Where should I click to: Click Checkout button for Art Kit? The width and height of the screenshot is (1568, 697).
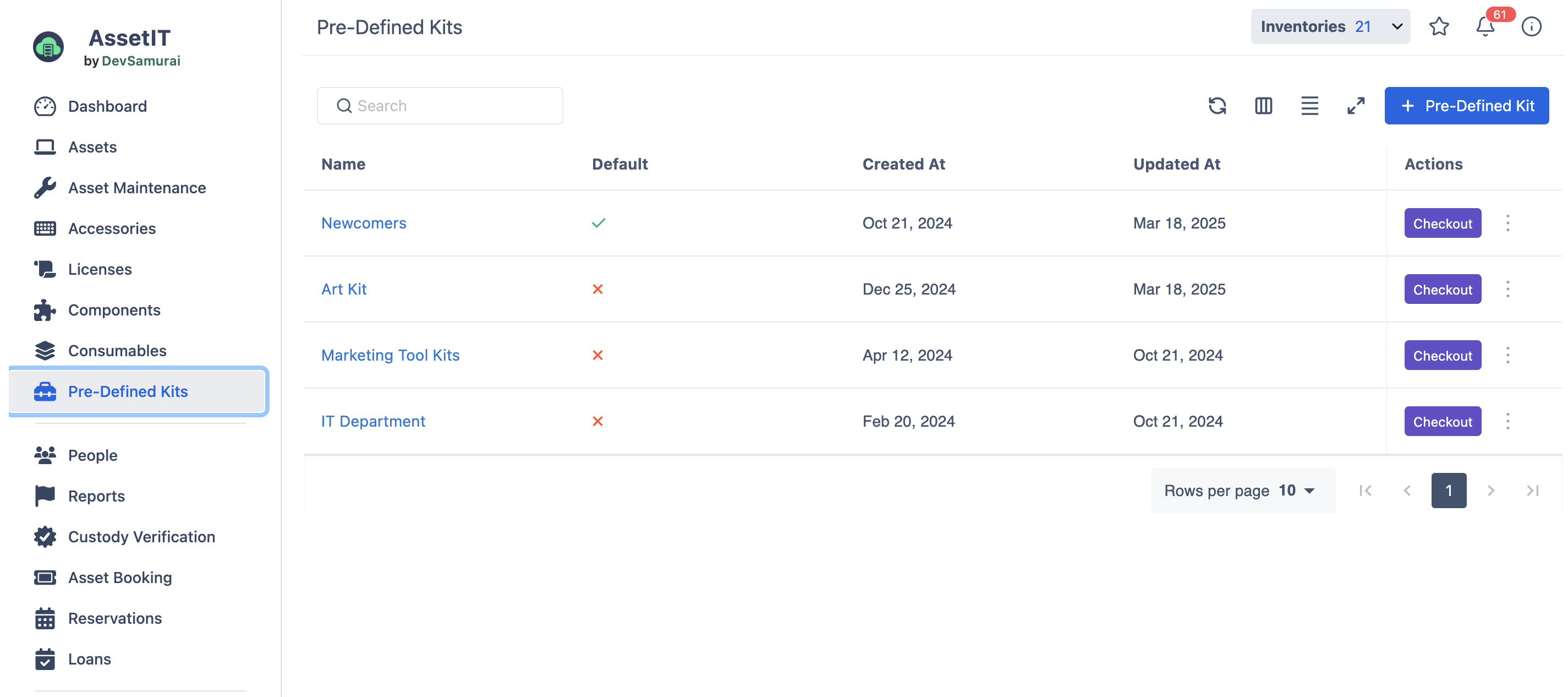(1442, 290)
